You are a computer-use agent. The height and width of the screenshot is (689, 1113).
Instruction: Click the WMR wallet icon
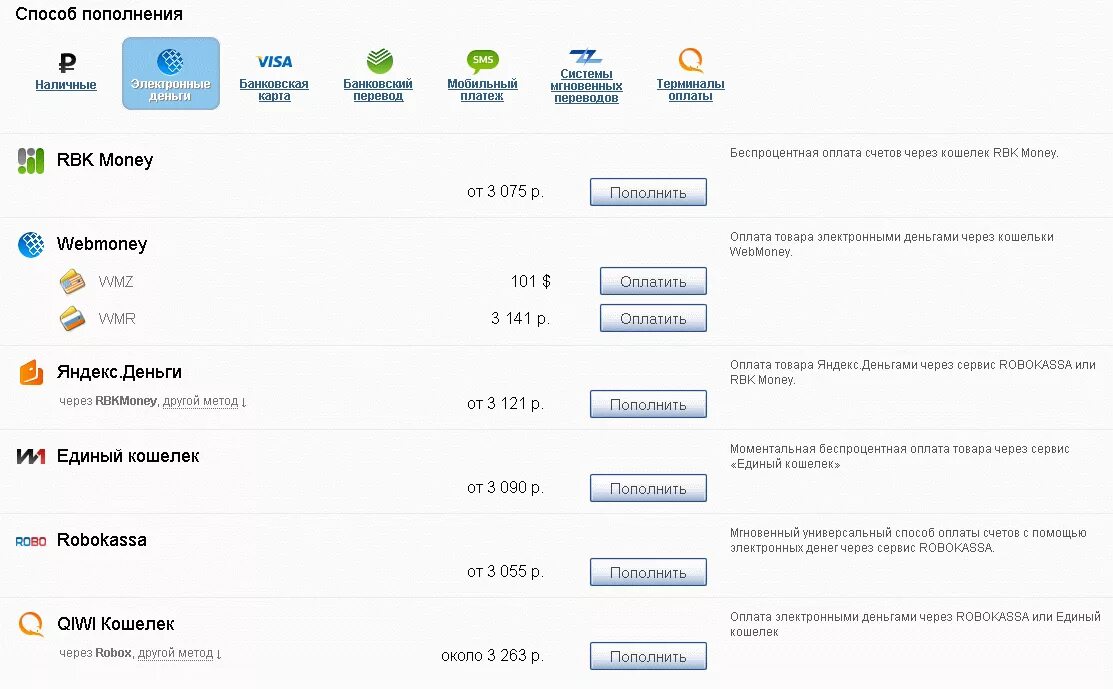72,319
